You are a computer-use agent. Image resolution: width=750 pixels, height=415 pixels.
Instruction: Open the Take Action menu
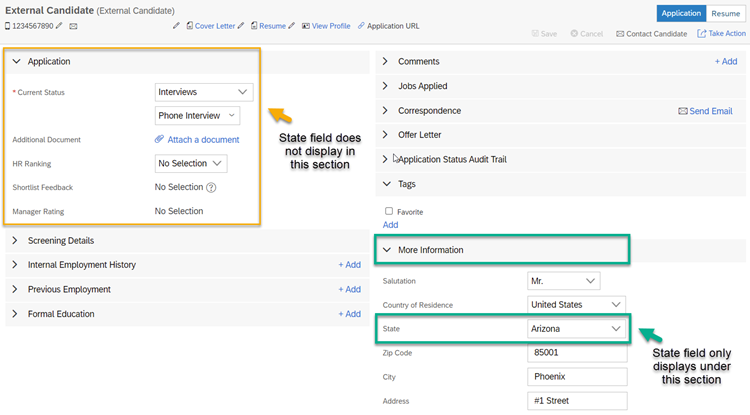pyautogui.click(x=721, y=33)
